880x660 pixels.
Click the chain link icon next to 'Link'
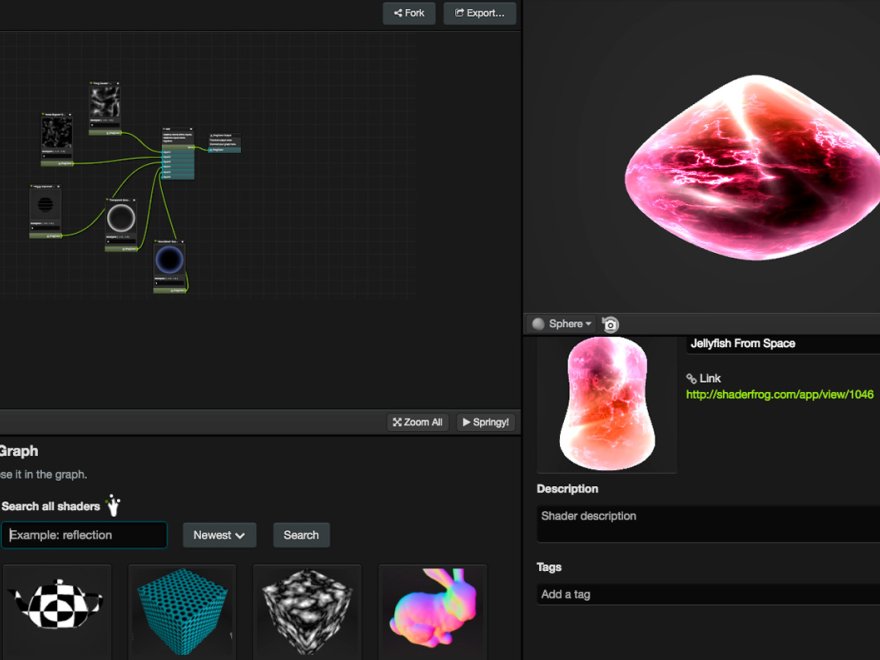(x=692, y=378)
